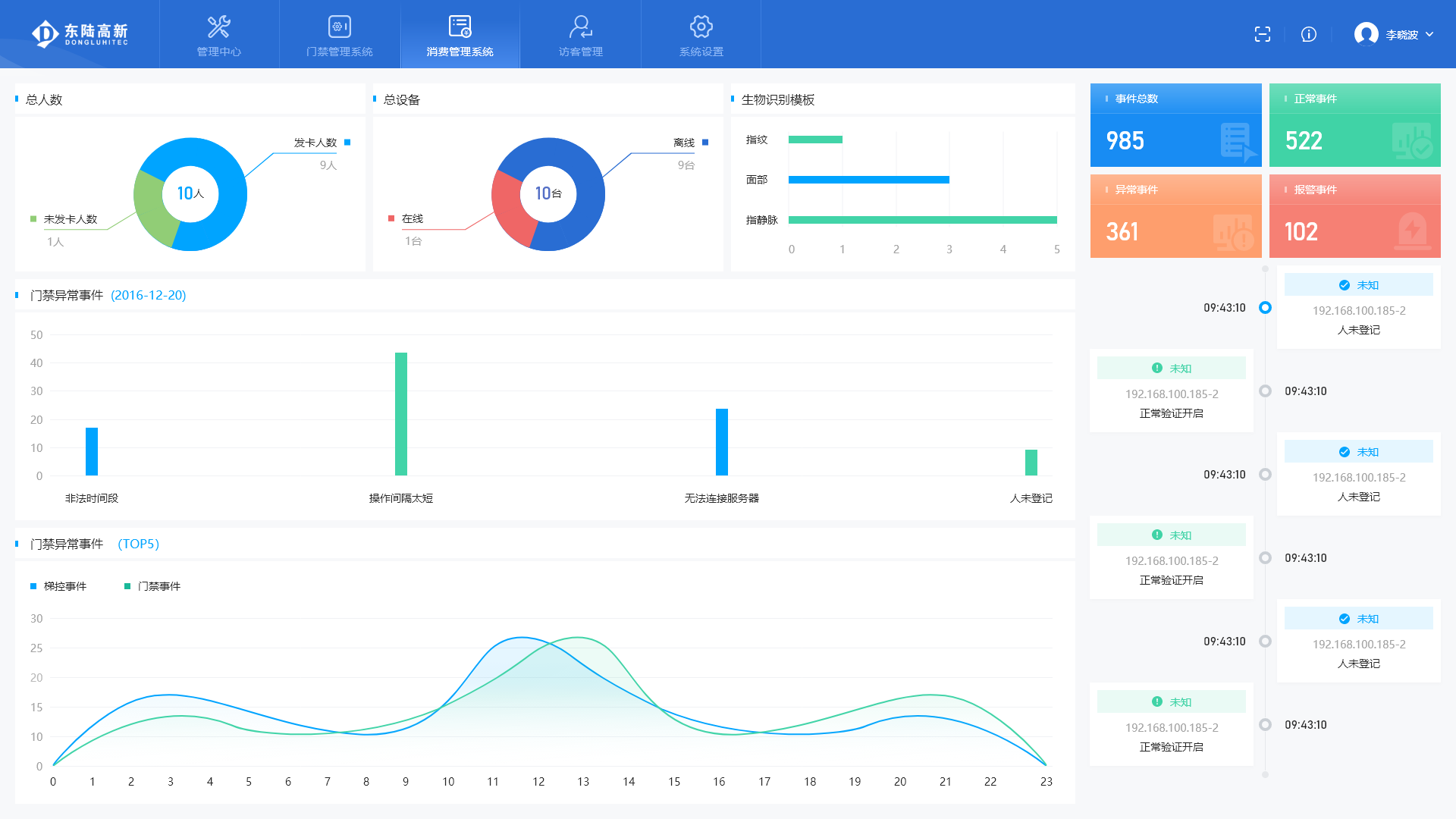Open the 报警事件 102 card

[x=1354, y=216]
